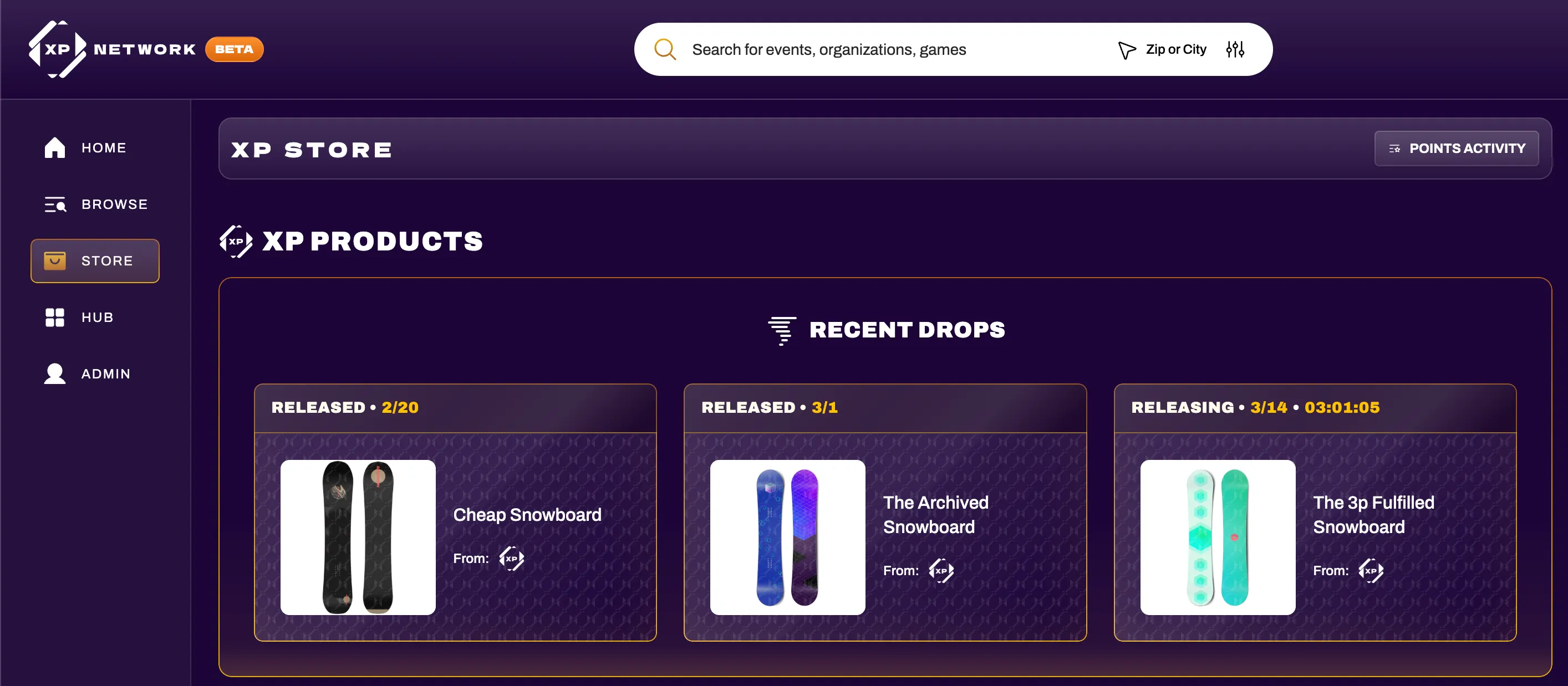
Task: Switch to the Store section
Action: pos(95,260)
